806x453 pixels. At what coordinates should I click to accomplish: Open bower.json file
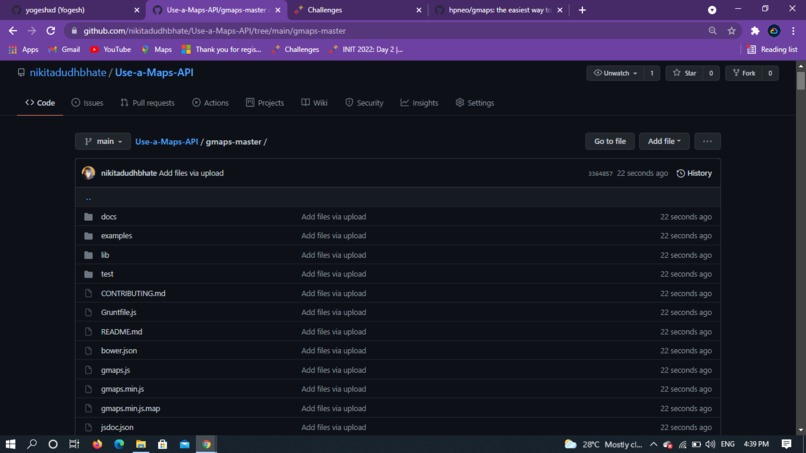tap(119, 351)
